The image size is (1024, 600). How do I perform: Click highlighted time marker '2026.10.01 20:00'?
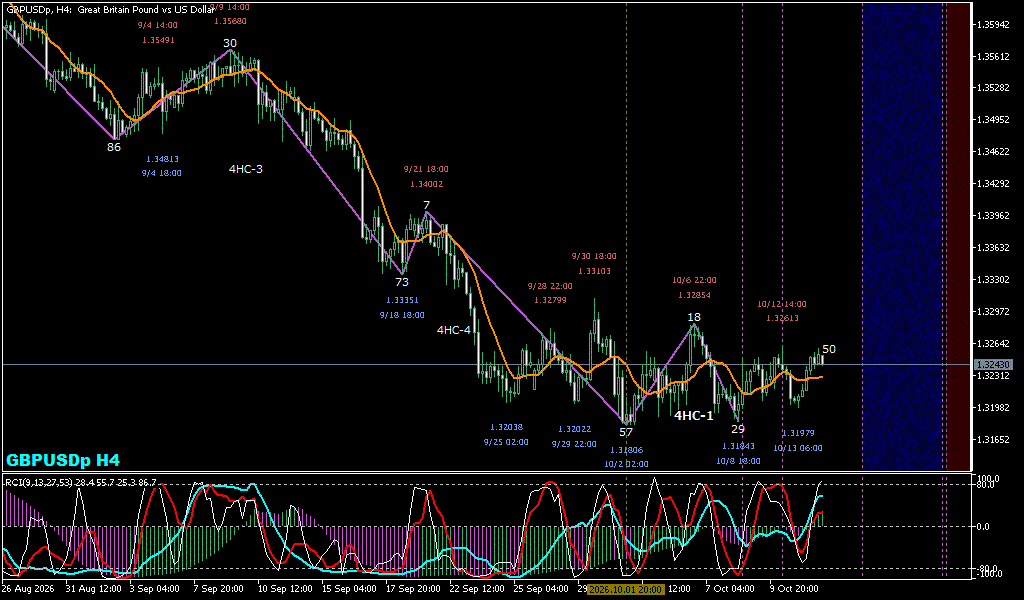[x=626, y=589]
